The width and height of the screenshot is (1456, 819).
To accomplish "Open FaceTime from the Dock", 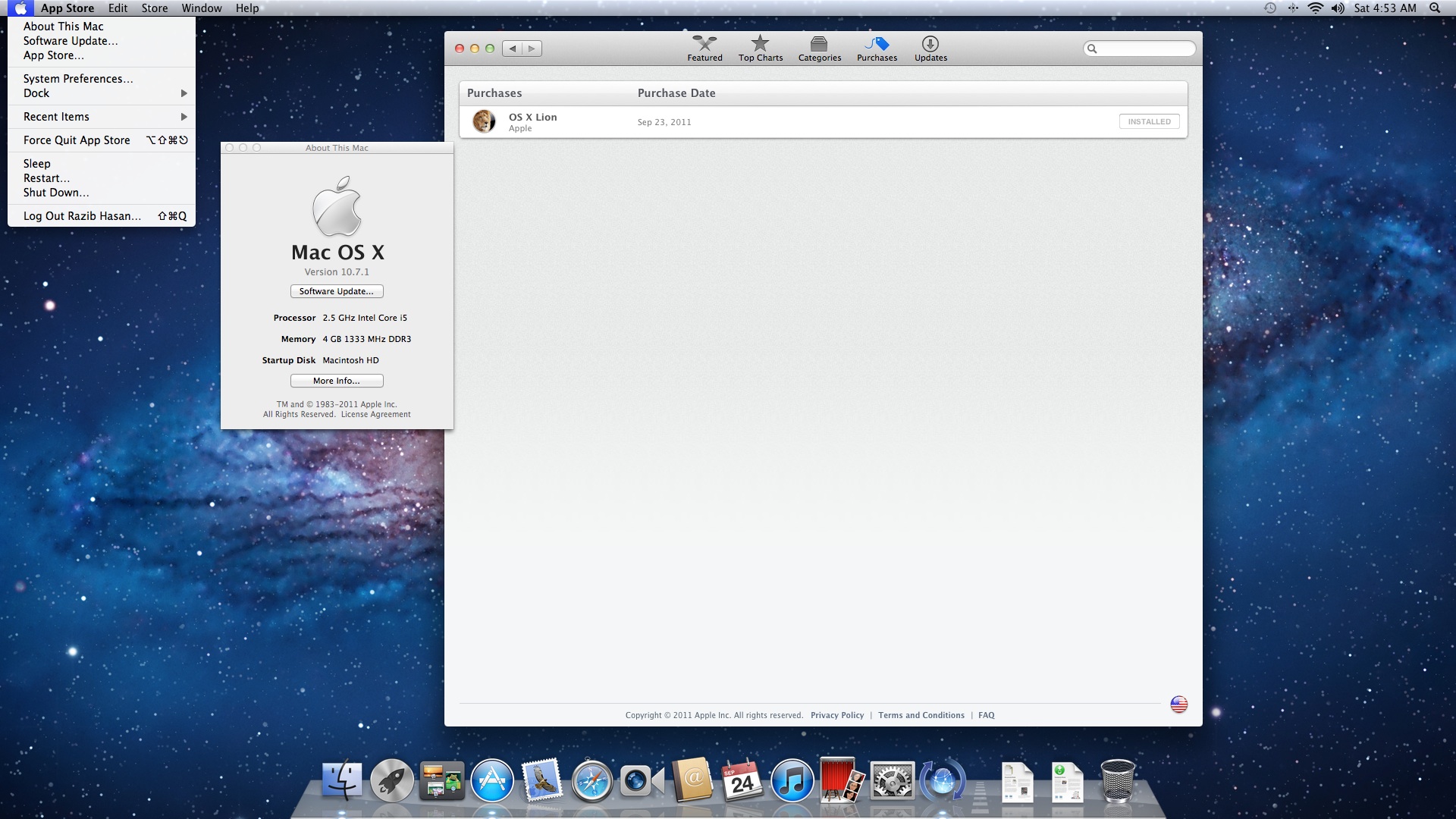I will click(x=642, y=780).
